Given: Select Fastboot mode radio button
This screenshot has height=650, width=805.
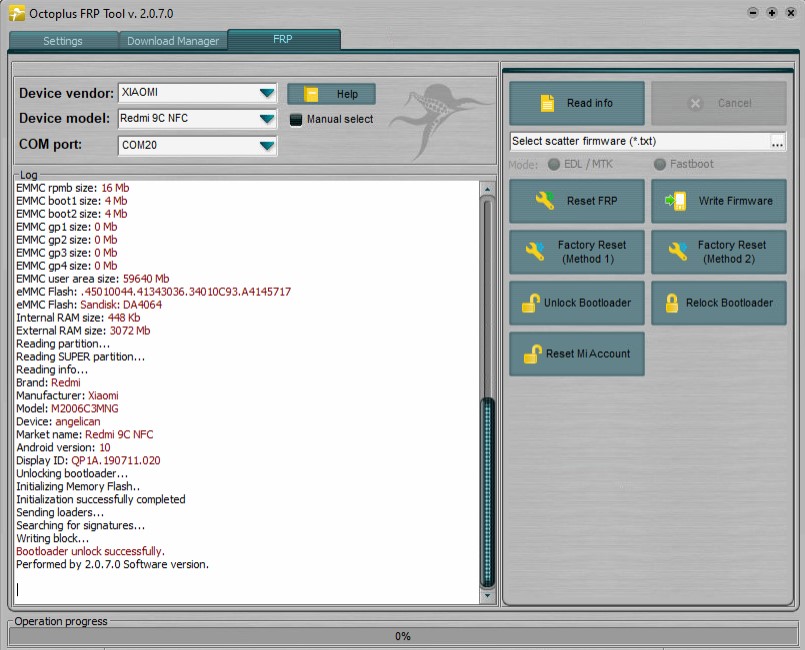Looking at the screenshot, I should pos(660,164).
